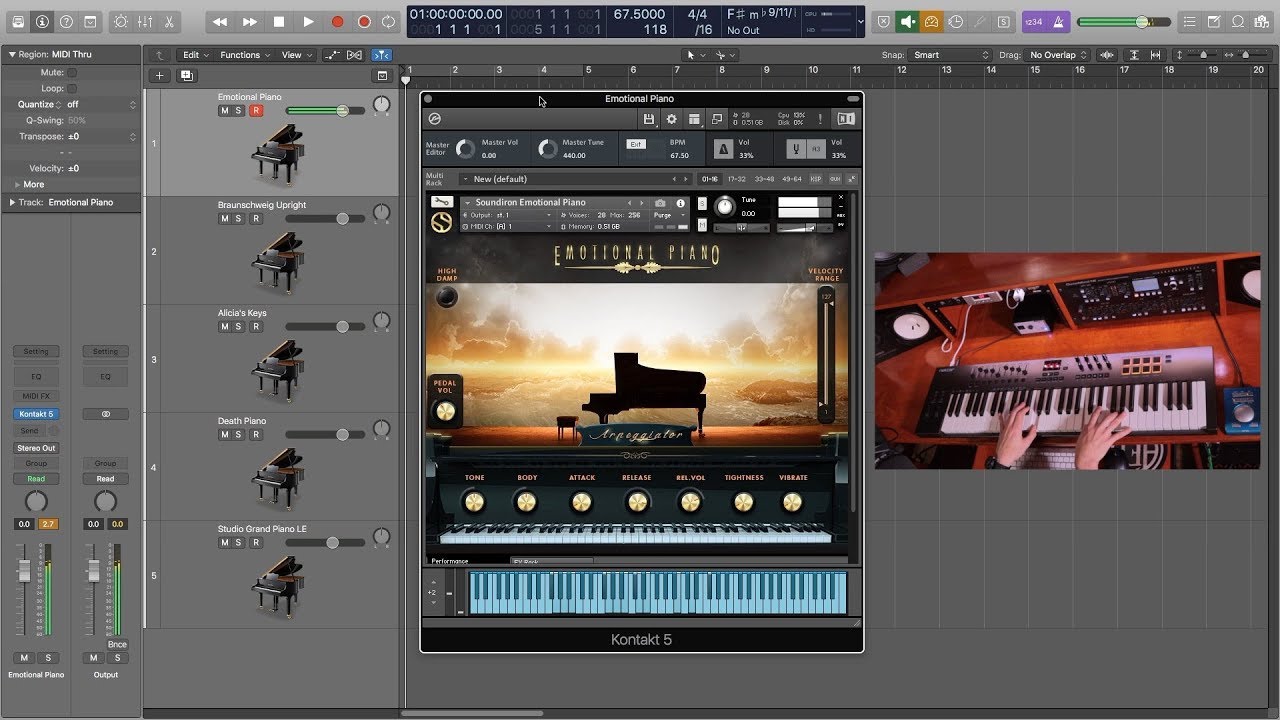
Task: Open the Smart Controls button in control bar
Action: [120, 21]
